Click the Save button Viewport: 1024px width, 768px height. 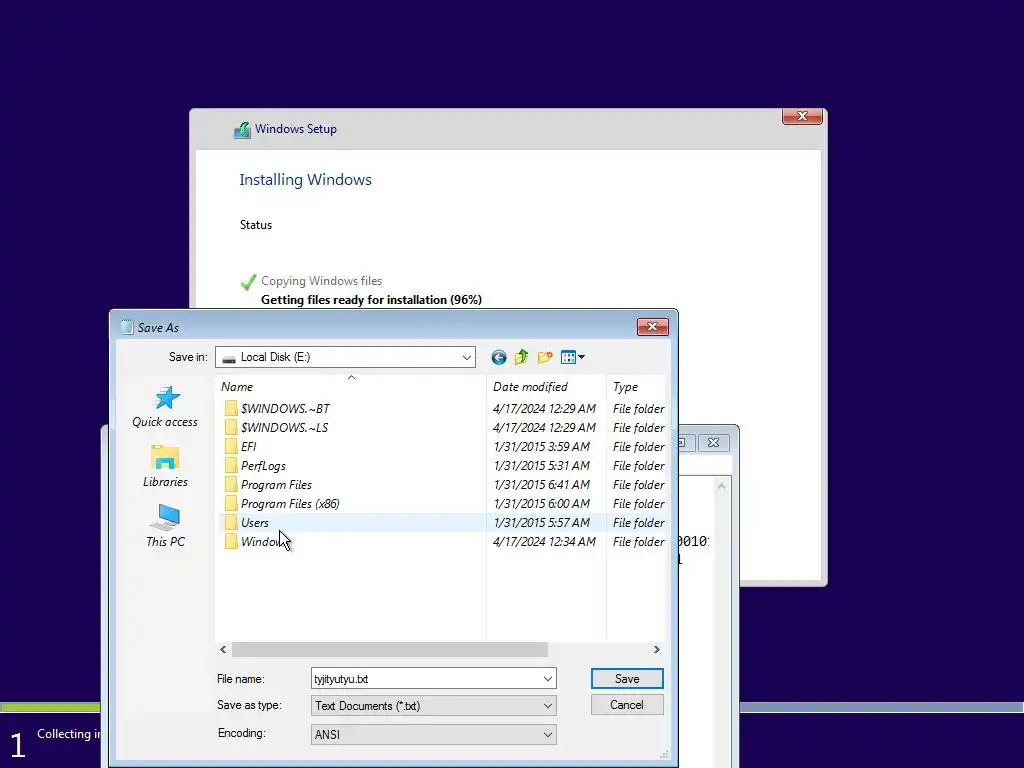[x=627, y=679]
